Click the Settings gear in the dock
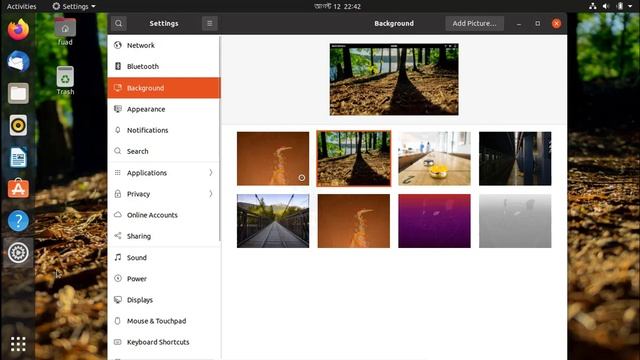The image size is (640, 360). click(x=18, y=253)
